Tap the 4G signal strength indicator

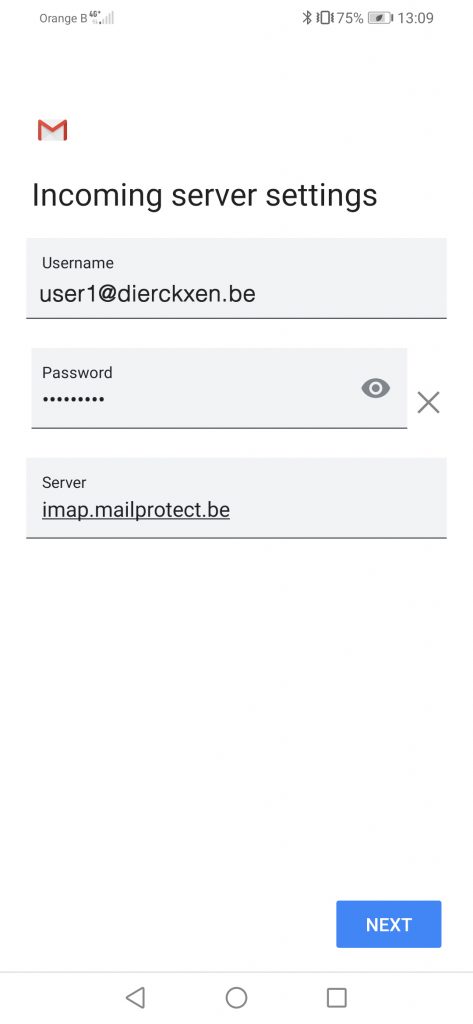(105, 18)
